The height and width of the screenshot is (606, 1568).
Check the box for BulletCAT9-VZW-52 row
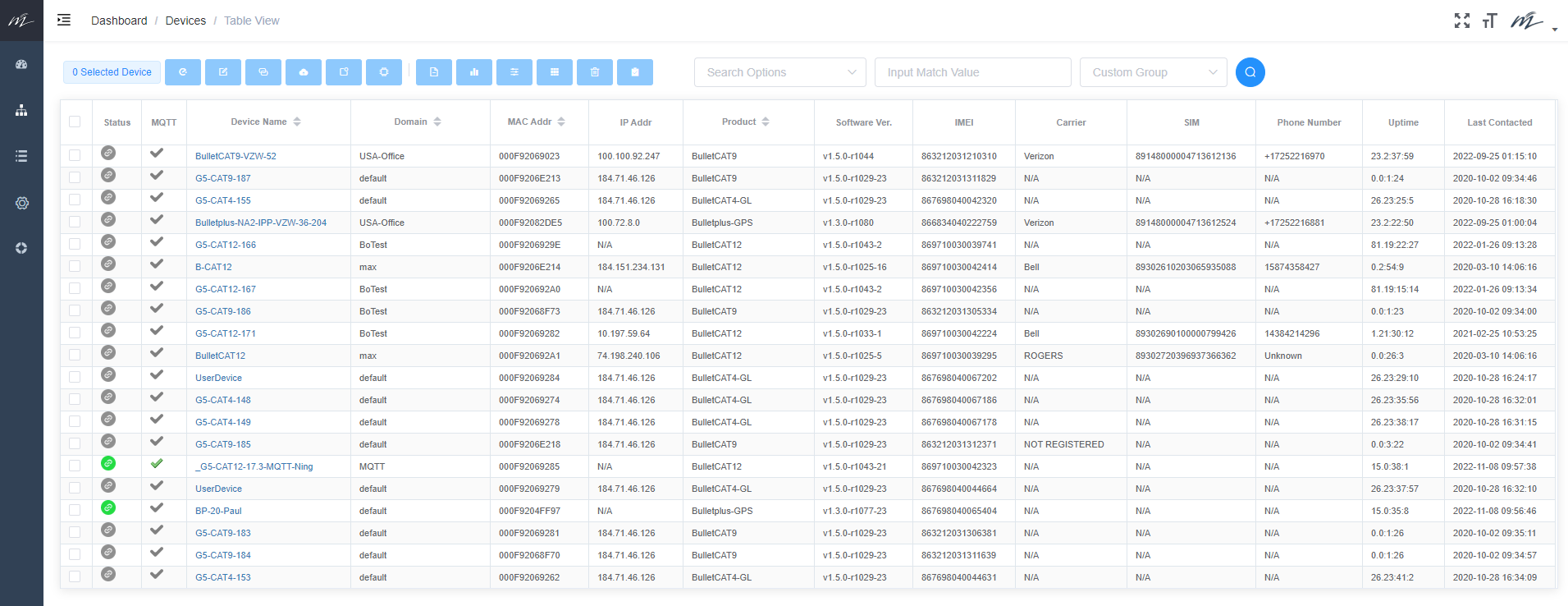pos(75,156)
